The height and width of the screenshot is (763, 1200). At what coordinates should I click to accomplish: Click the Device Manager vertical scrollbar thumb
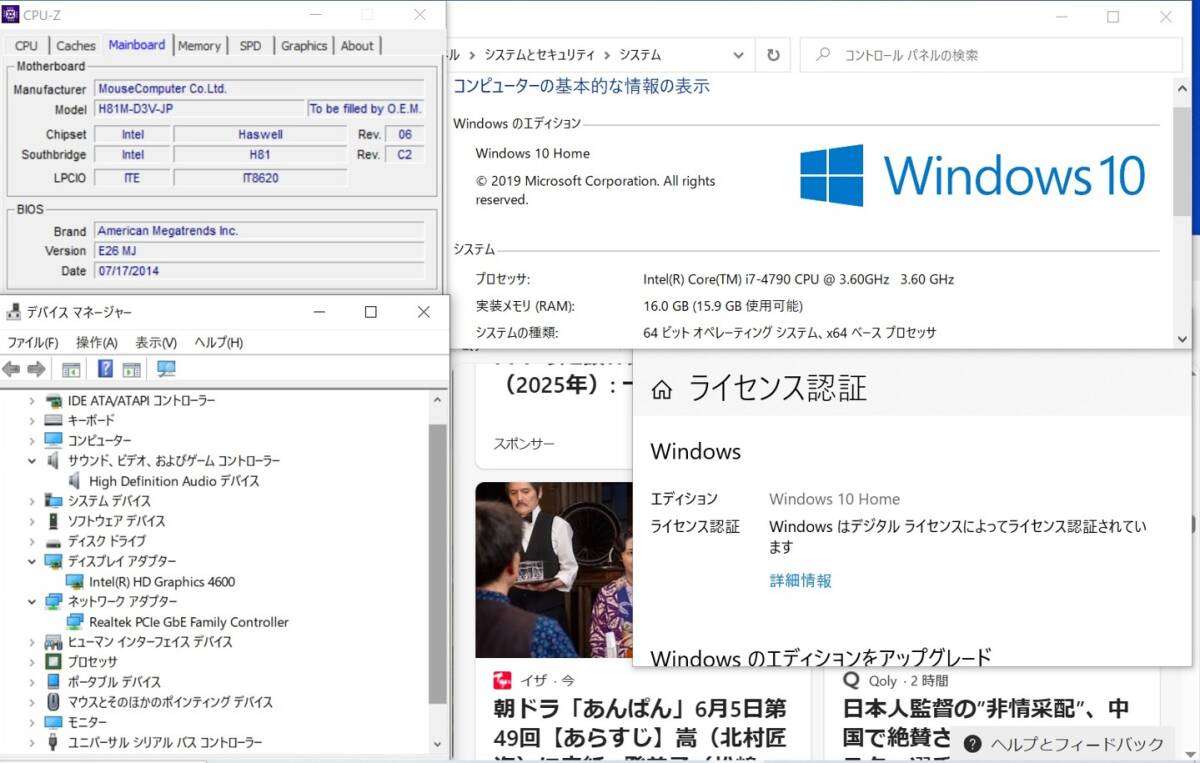tap(437, 564)
